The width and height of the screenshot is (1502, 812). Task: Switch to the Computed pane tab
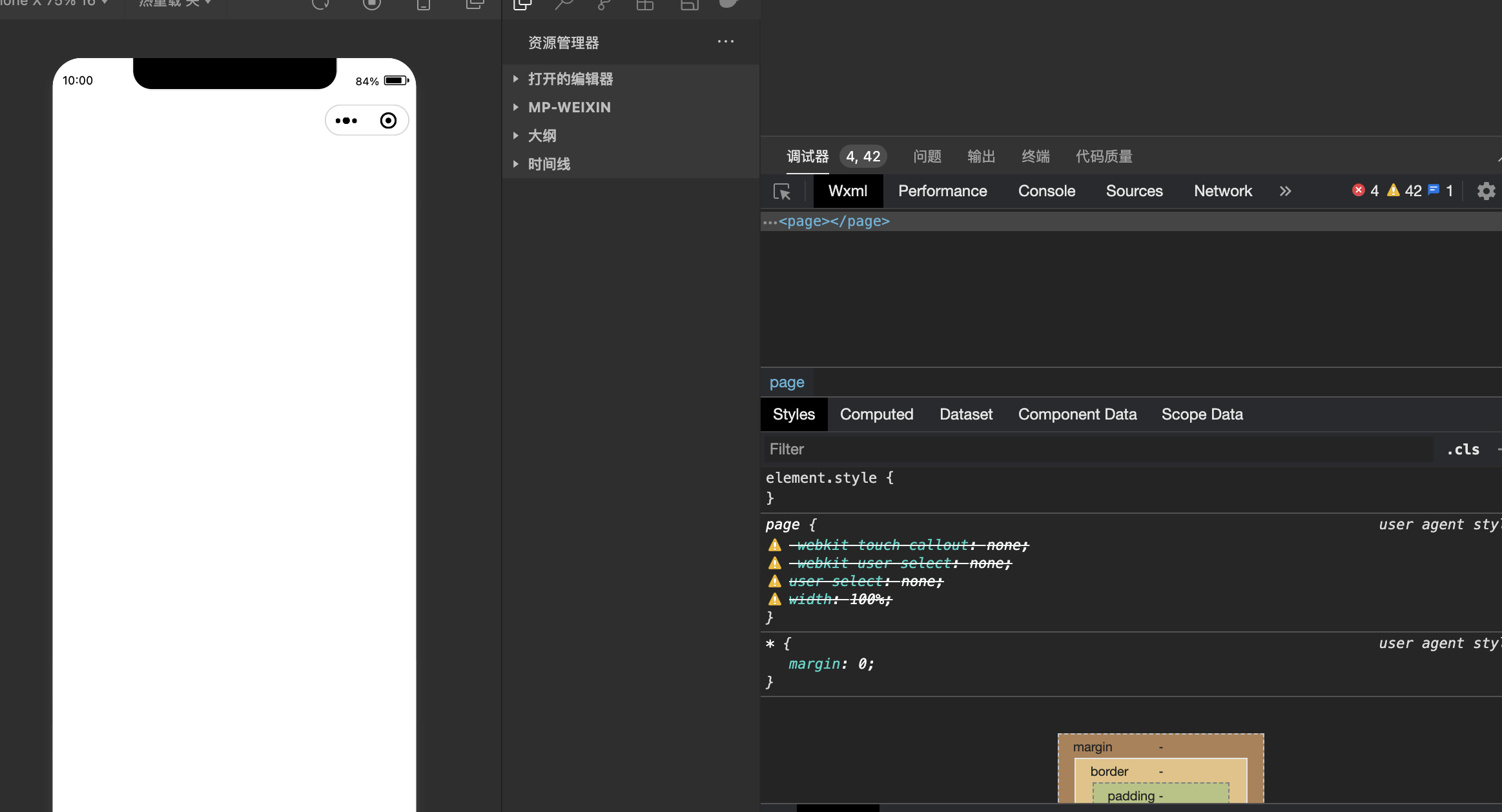pos(876,414)
